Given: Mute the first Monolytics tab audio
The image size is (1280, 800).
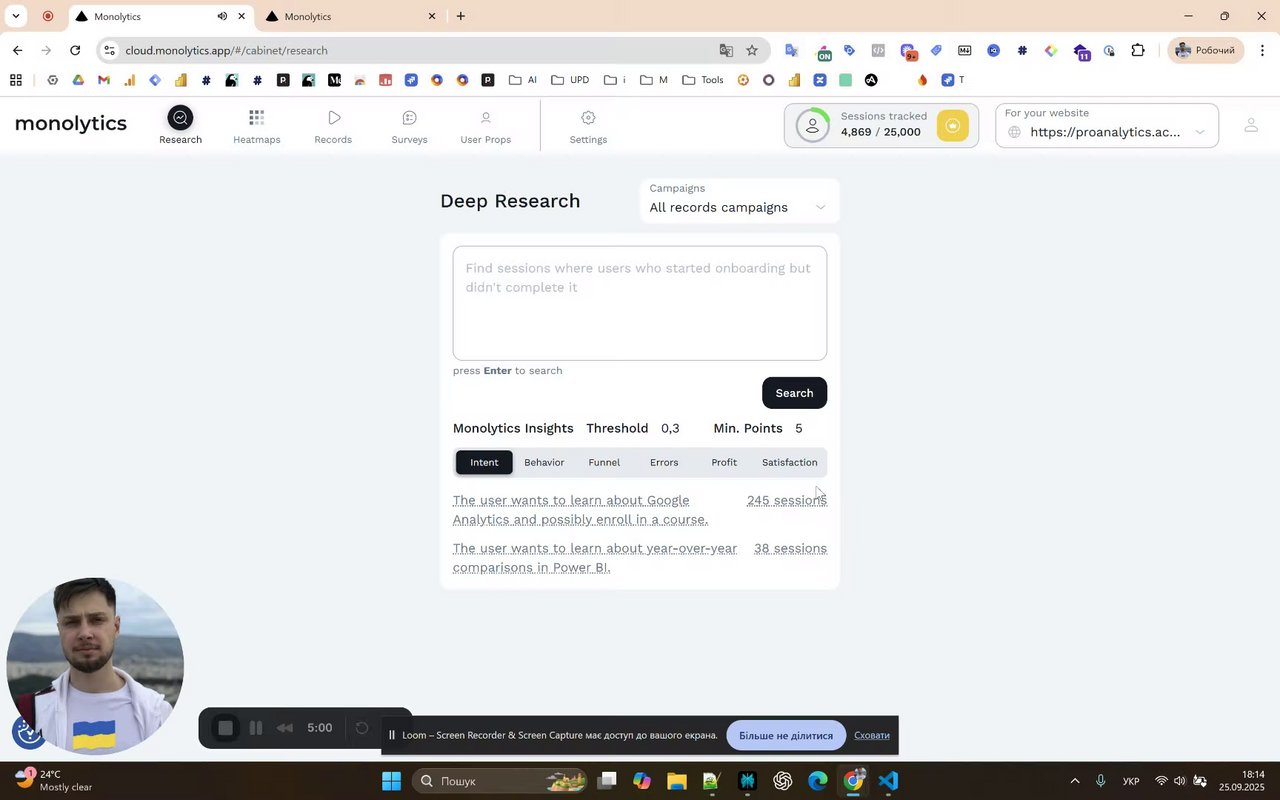Looking at the screenshot, I should [222, 17].
